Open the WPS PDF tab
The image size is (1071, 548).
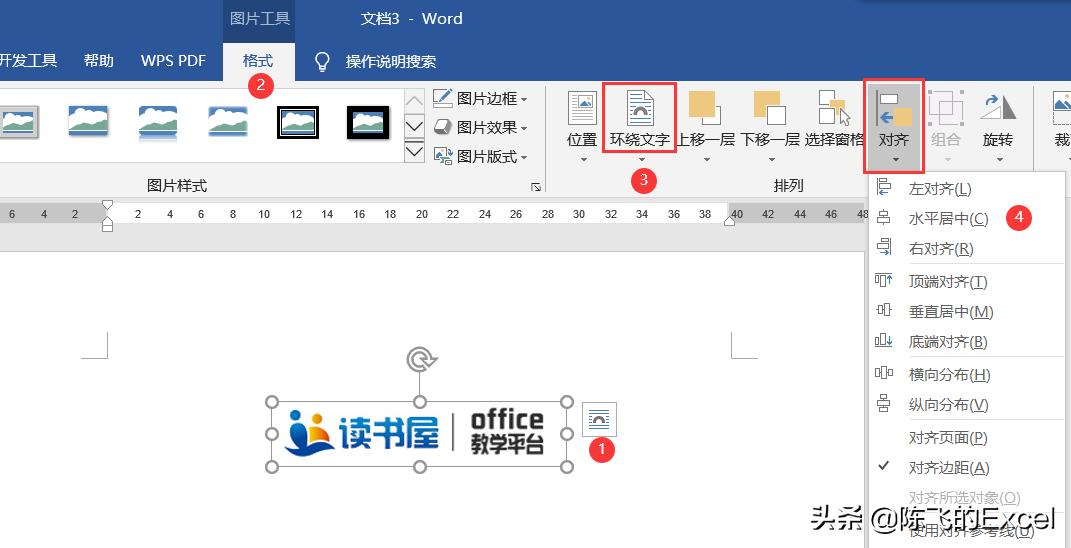tap(173, 61)
